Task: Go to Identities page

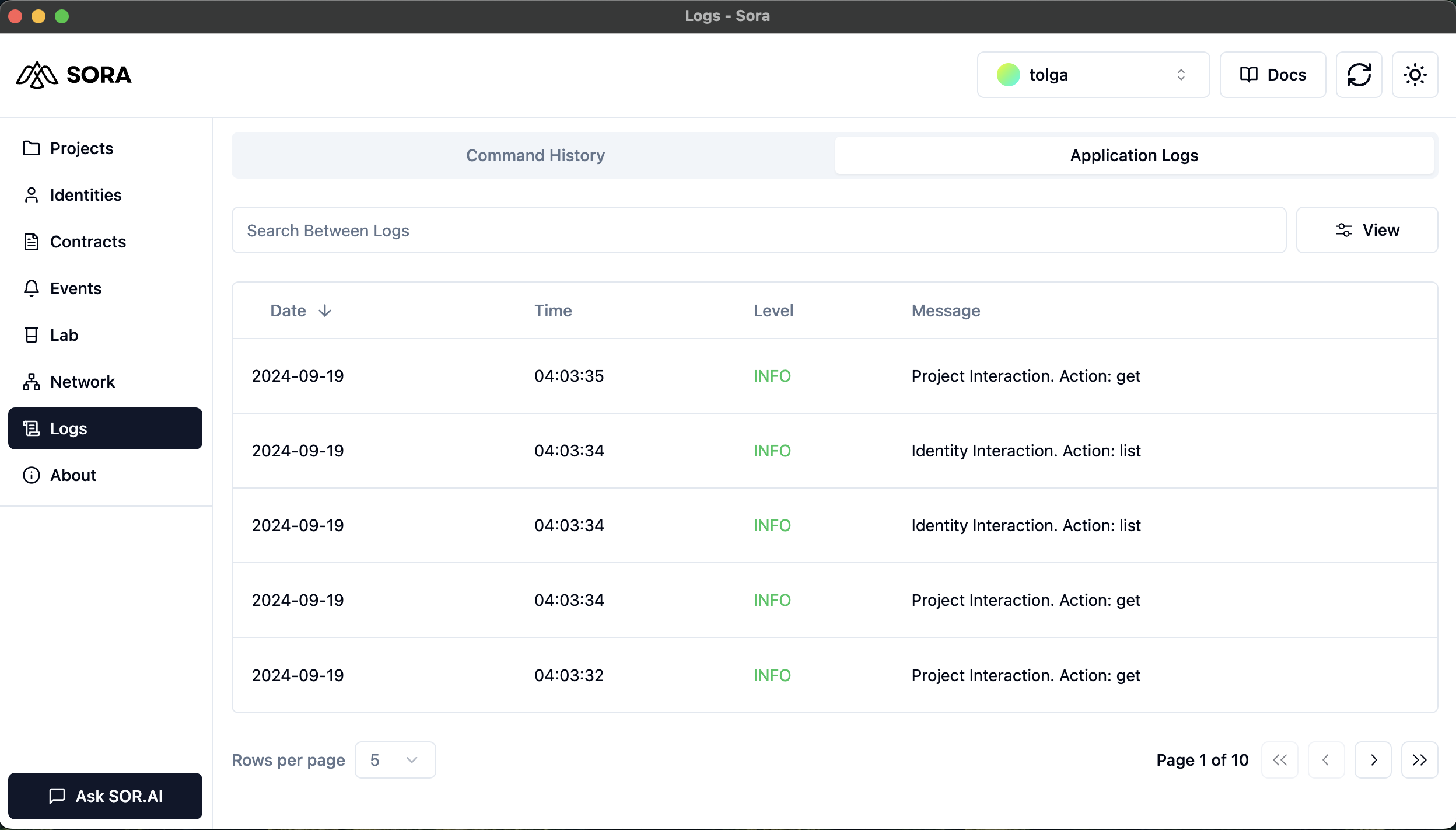Action: point(105,195)
